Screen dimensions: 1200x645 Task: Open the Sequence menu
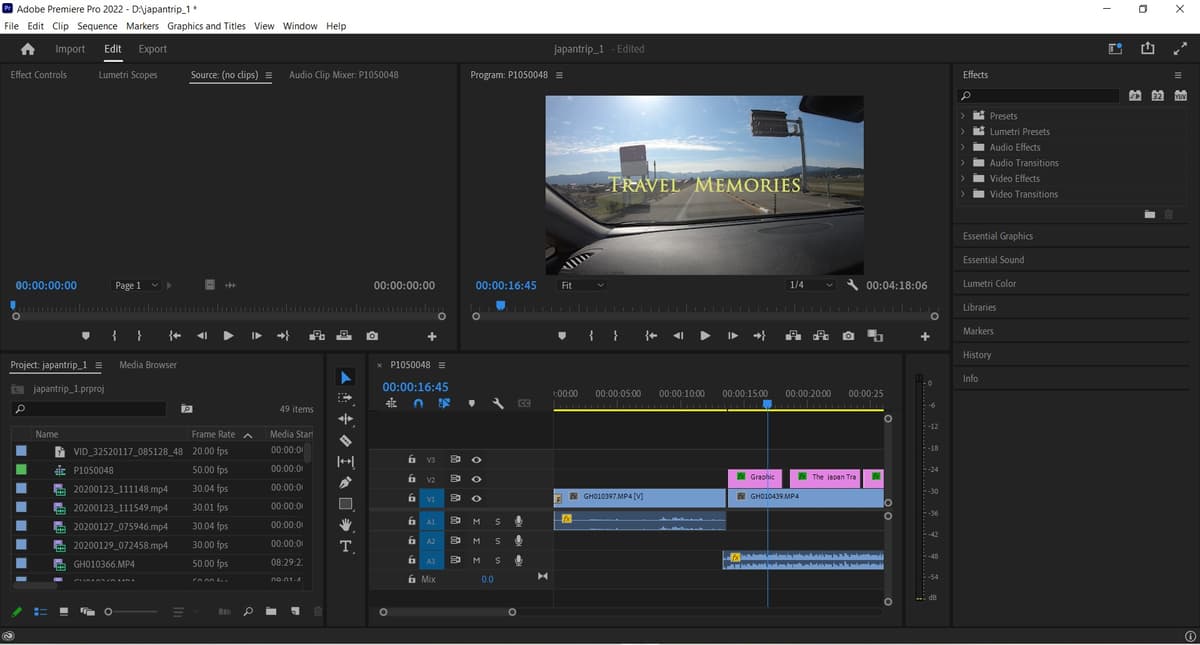pos(97,26)
